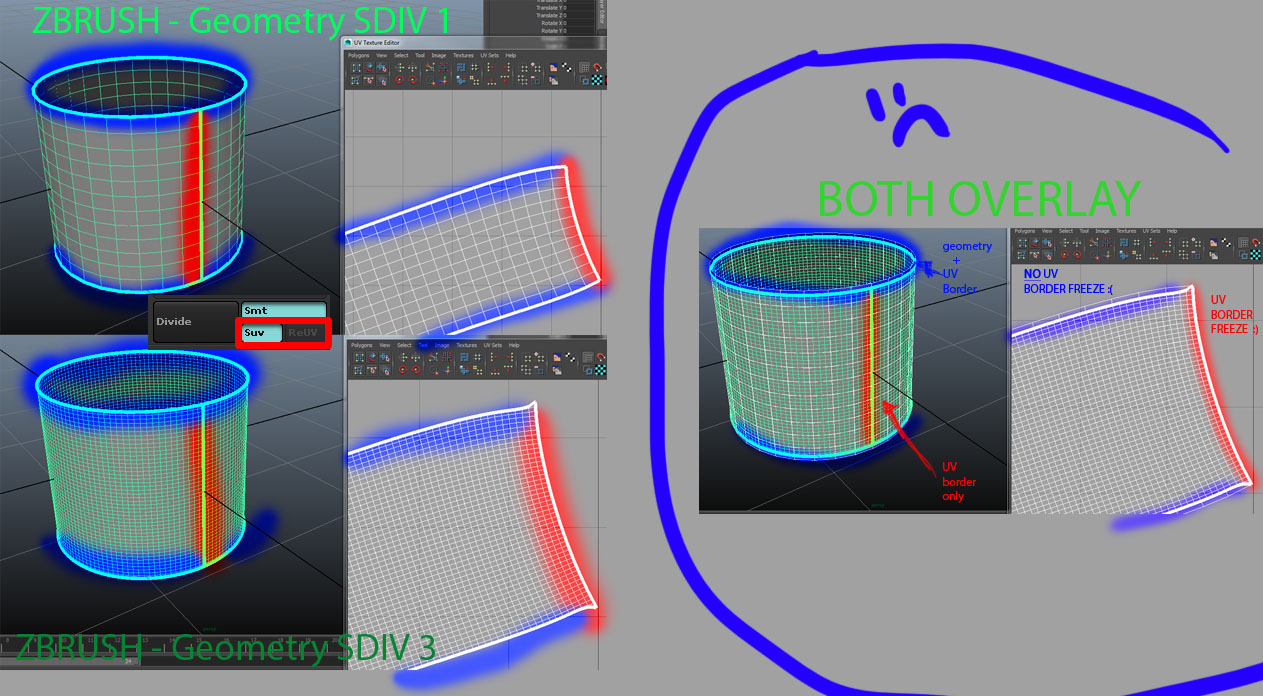This screenshot has width=1263, height=696.
Task: Click Layout UVs icon in SDIV 3 UV editor
Action: point(464,357)
